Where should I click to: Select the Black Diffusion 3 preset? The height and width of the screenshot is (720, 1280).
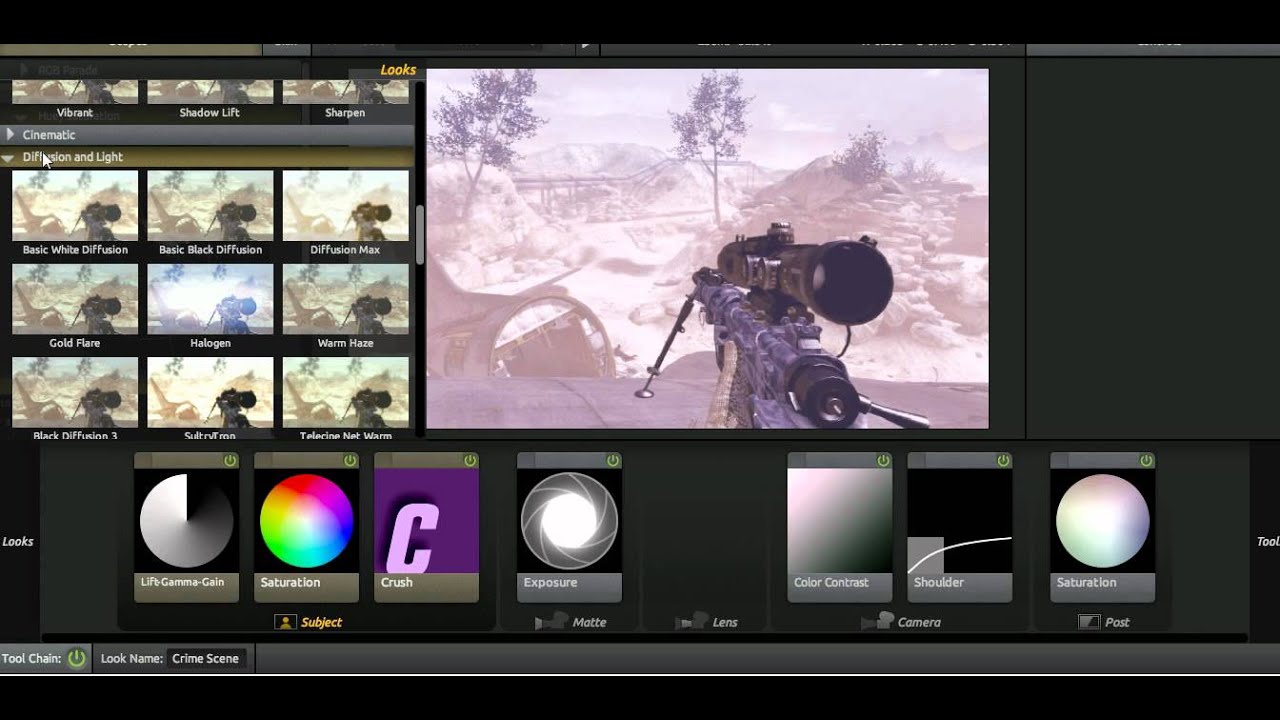point(75,398)
